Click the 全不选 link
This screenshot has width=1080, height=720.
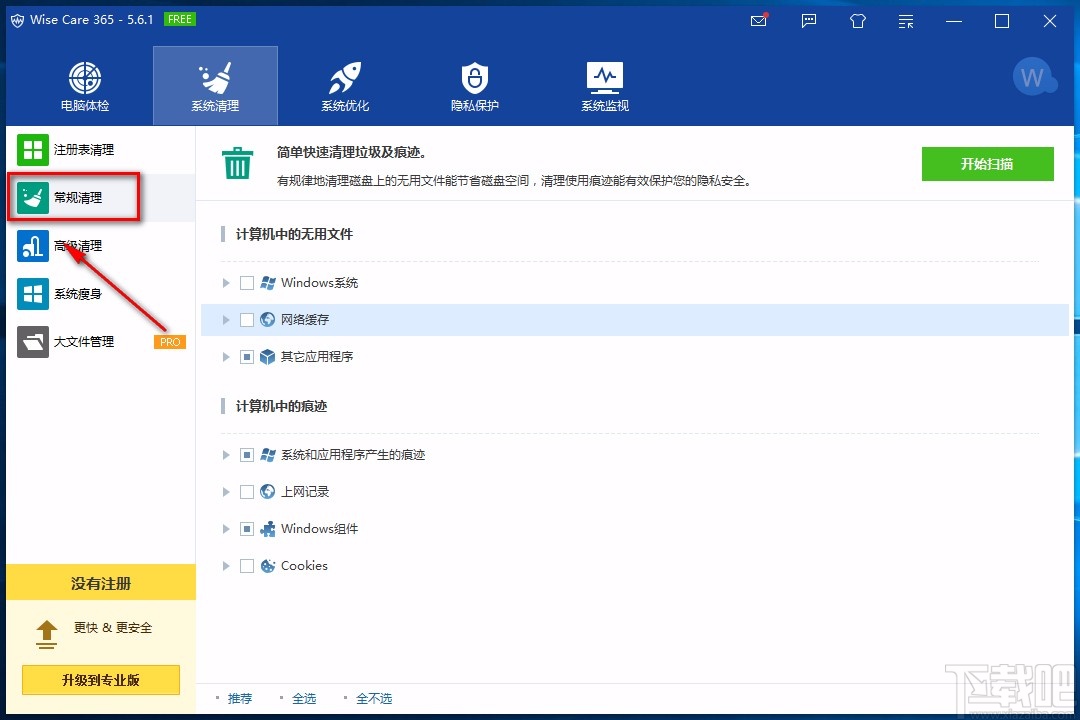coord(374,699)
